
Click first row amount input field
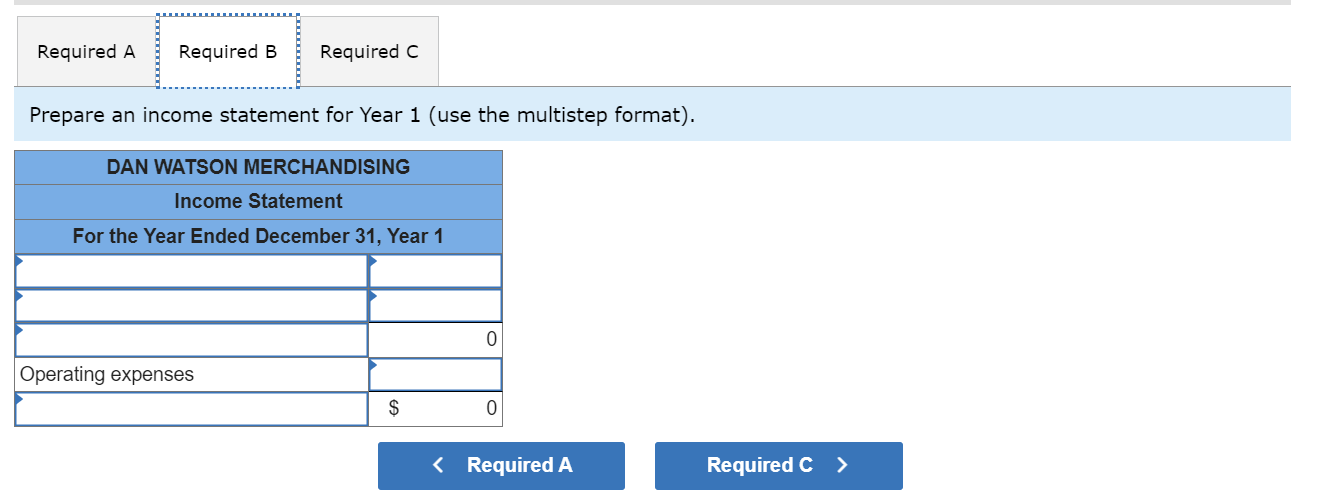436,271
